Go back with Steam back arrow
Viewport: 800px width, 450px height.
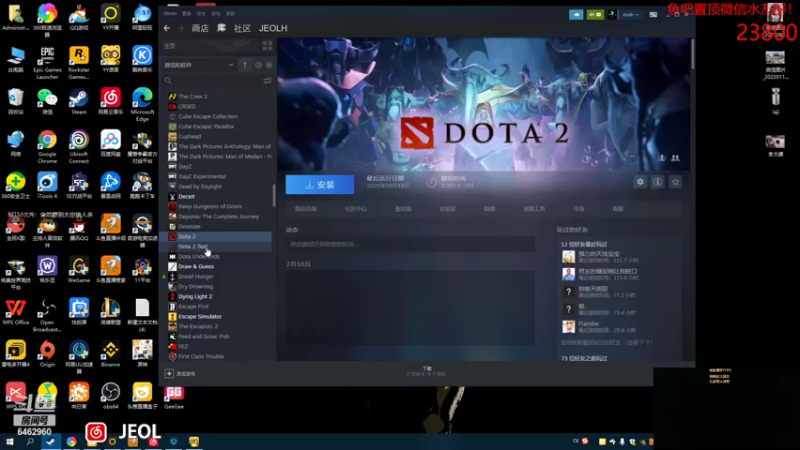167,28
